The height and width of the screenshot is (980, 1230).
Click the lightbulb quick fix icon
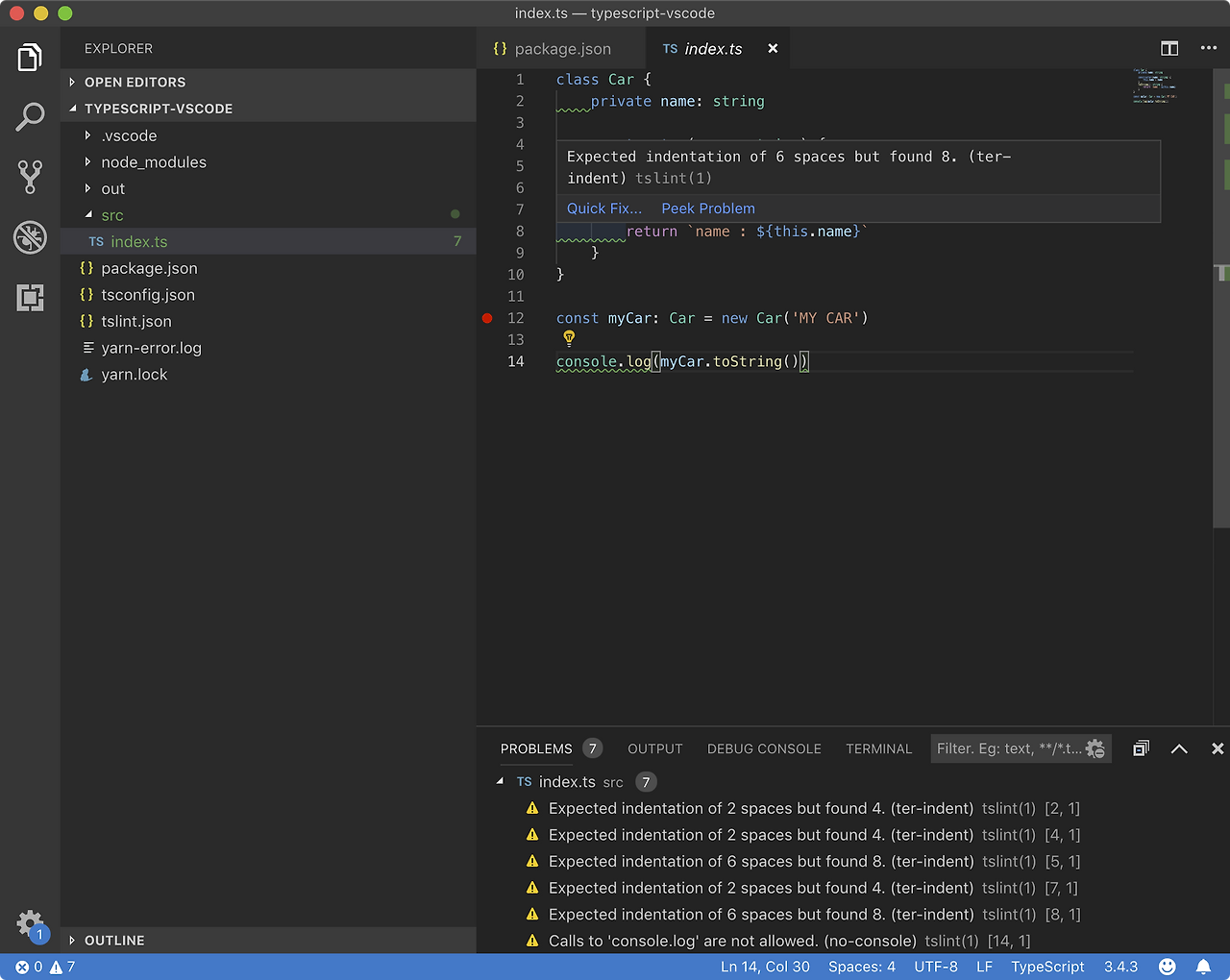coord(569,338)
